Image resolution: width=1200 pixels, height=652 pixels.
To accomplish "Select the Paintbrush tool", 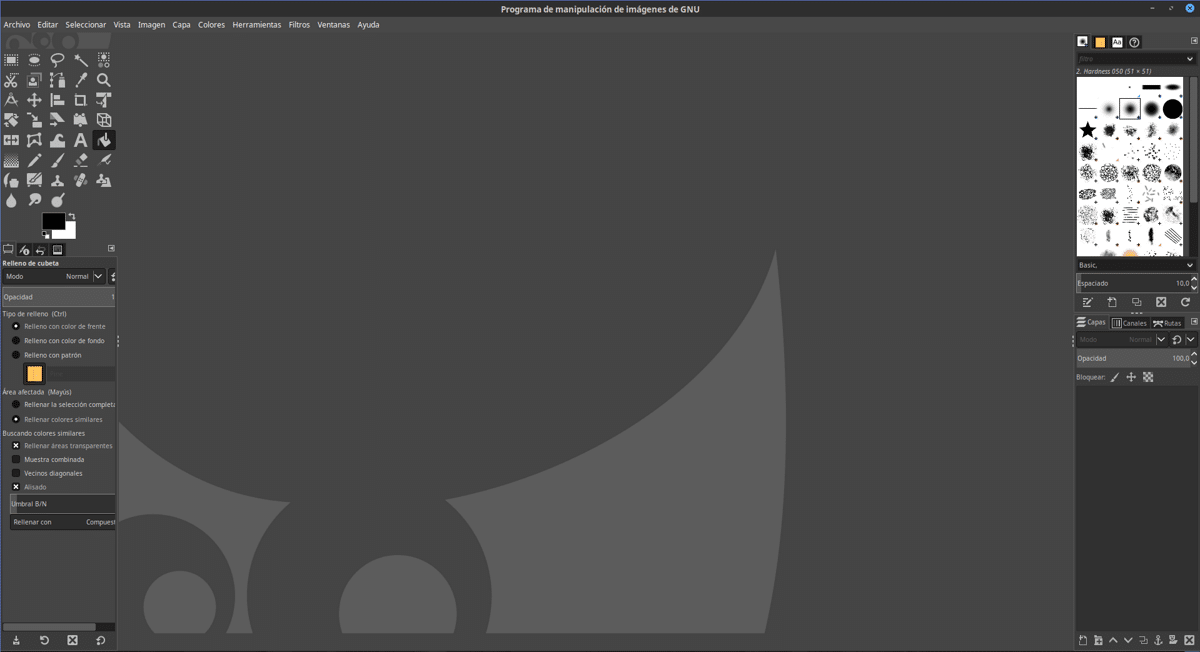I will [x=57, y=160].
